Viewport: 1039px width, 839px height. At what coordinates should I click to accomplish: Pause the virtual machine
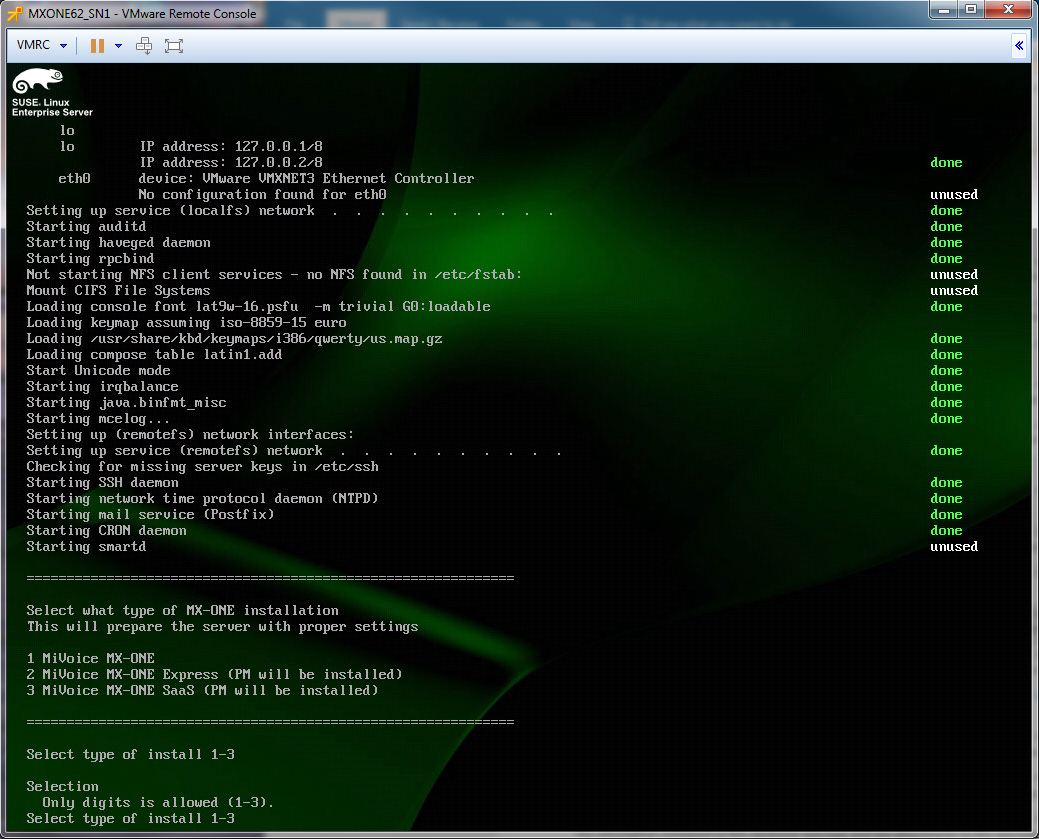tap(97, 46)
